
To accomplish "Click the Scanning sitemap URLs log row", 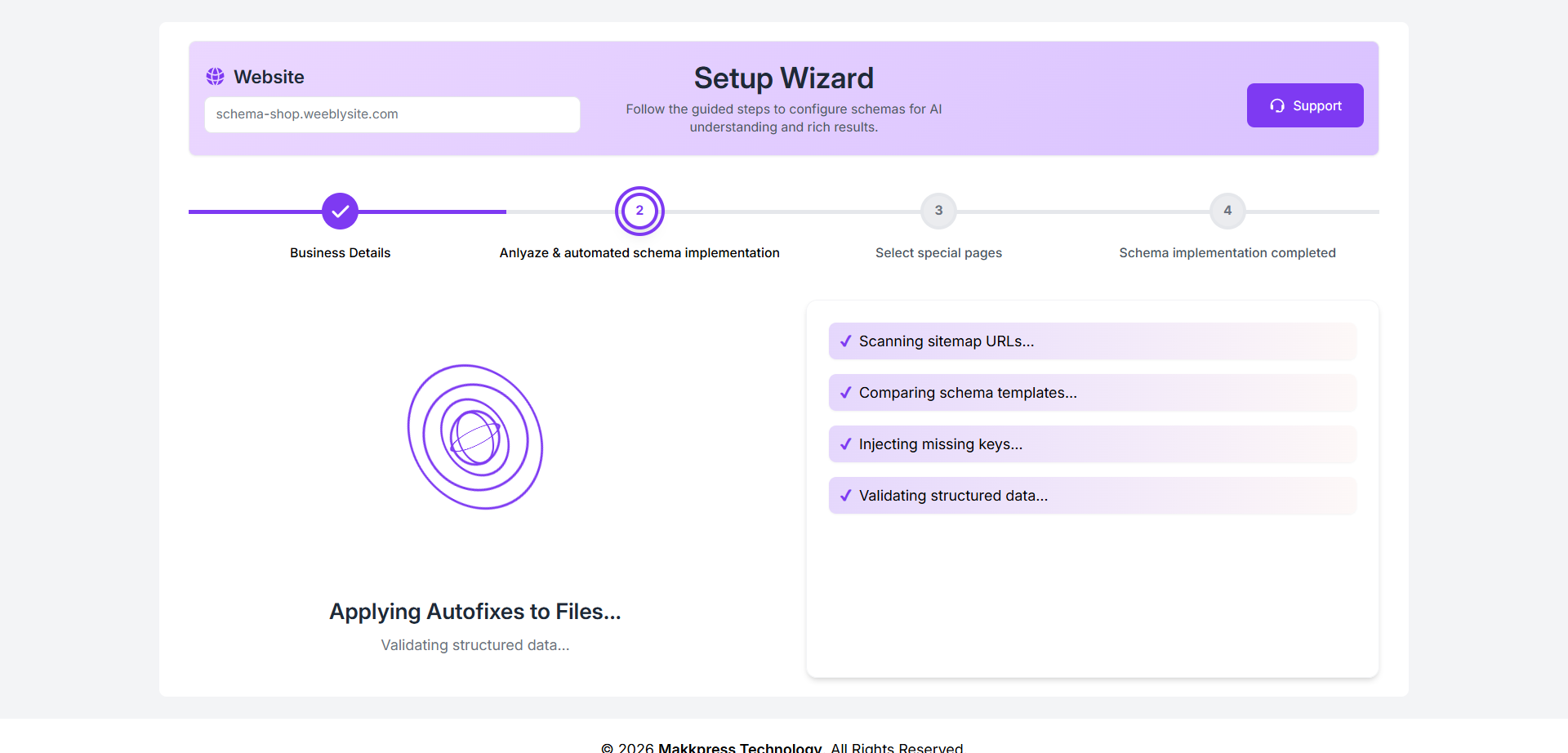I will [1092, 341].
